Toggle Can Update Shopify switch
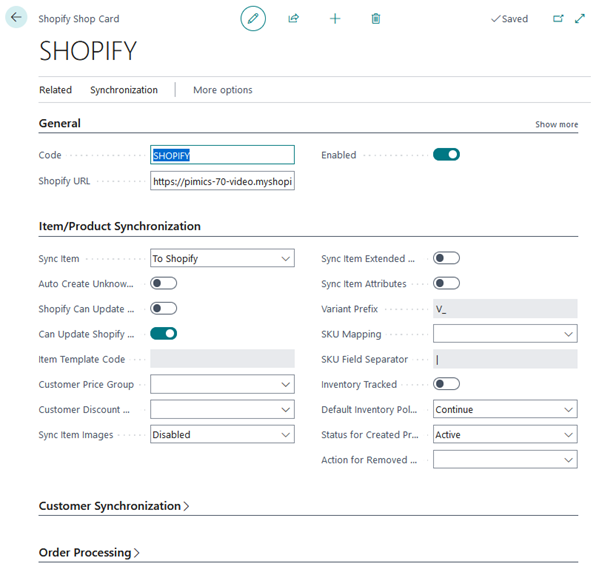 click(164, 334)
